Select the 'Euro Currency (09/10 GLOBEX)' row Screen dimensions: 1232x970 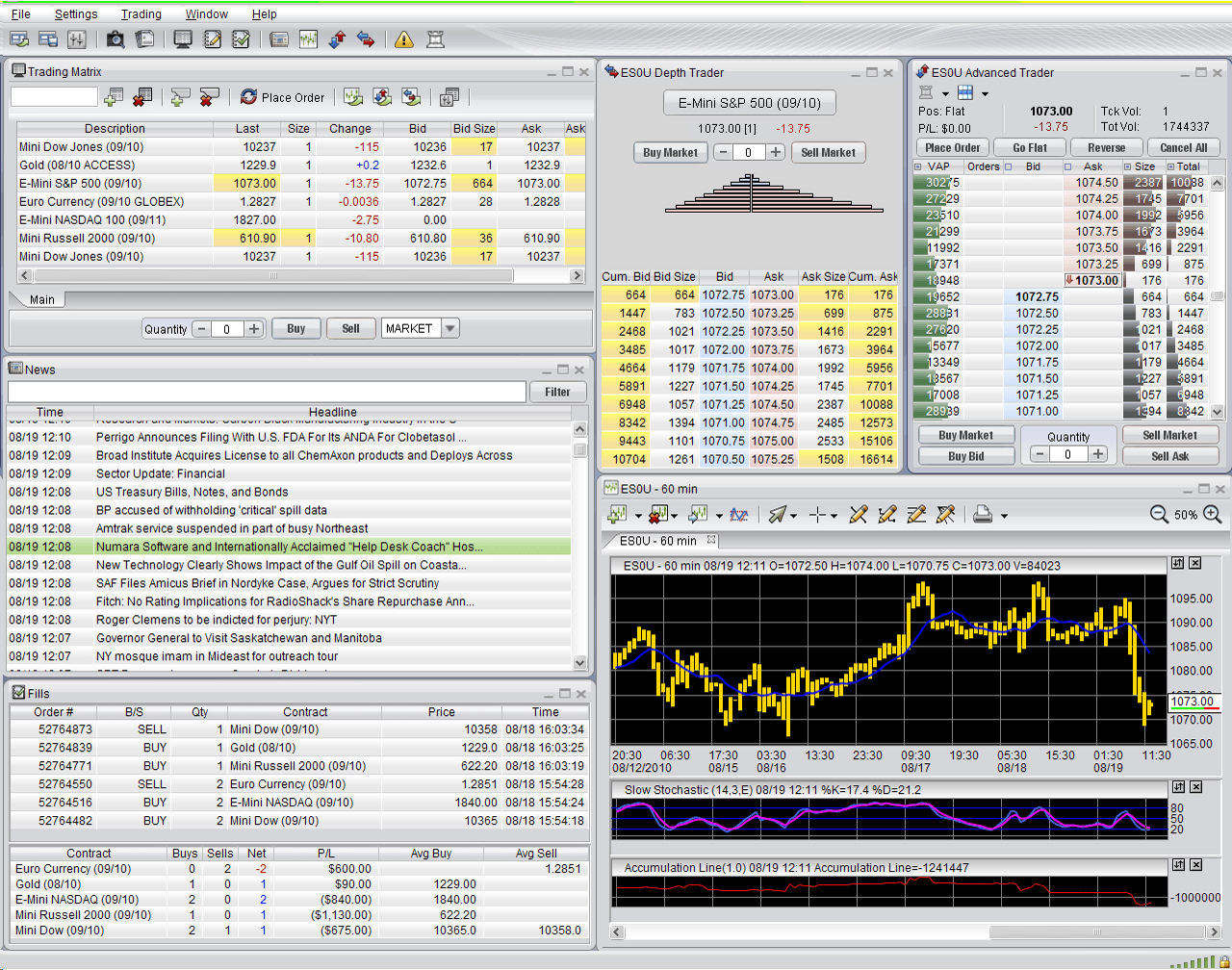300,202
